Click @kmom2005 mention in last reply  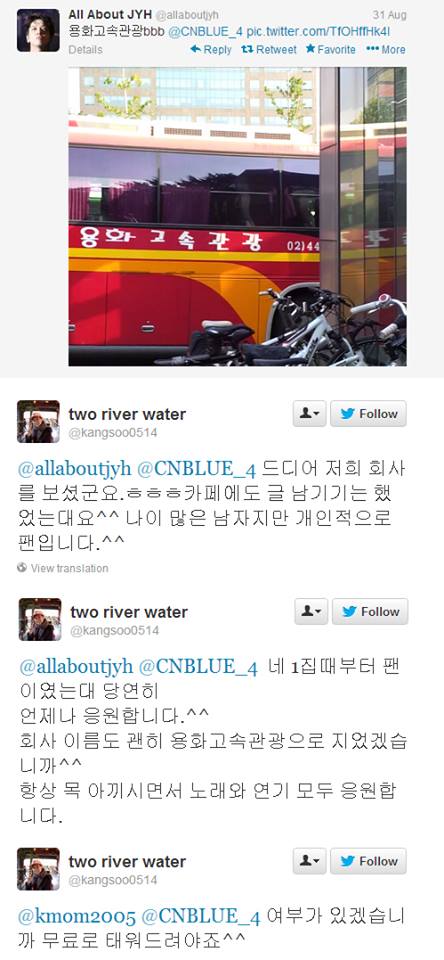click(77, 917)
